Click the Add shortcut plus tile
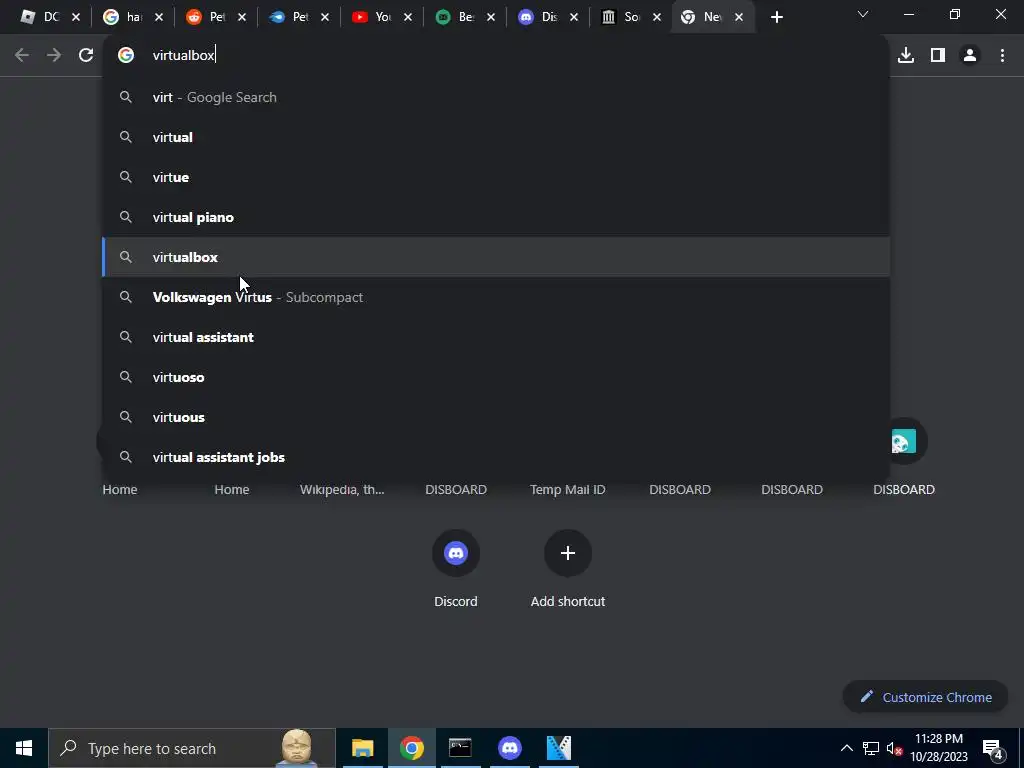Image resolution: width=1024 pixels, height=768 pixels. pyautogui.click(x=568, y=568)
